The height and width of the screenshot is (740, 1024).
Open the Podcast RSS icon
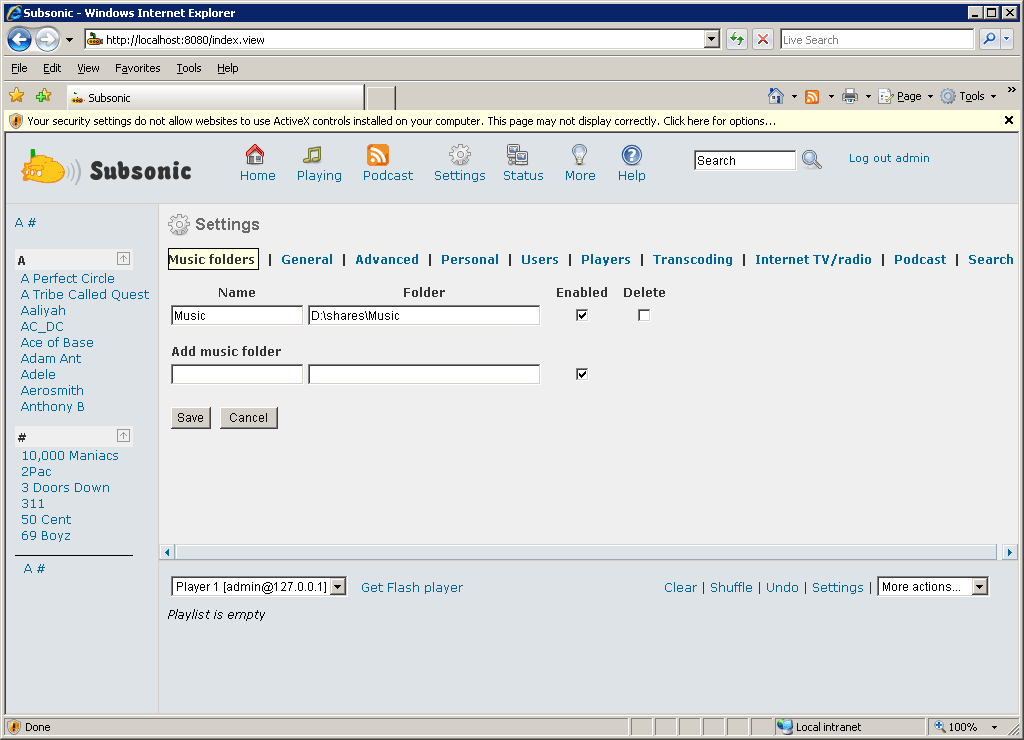coord(377,155)
